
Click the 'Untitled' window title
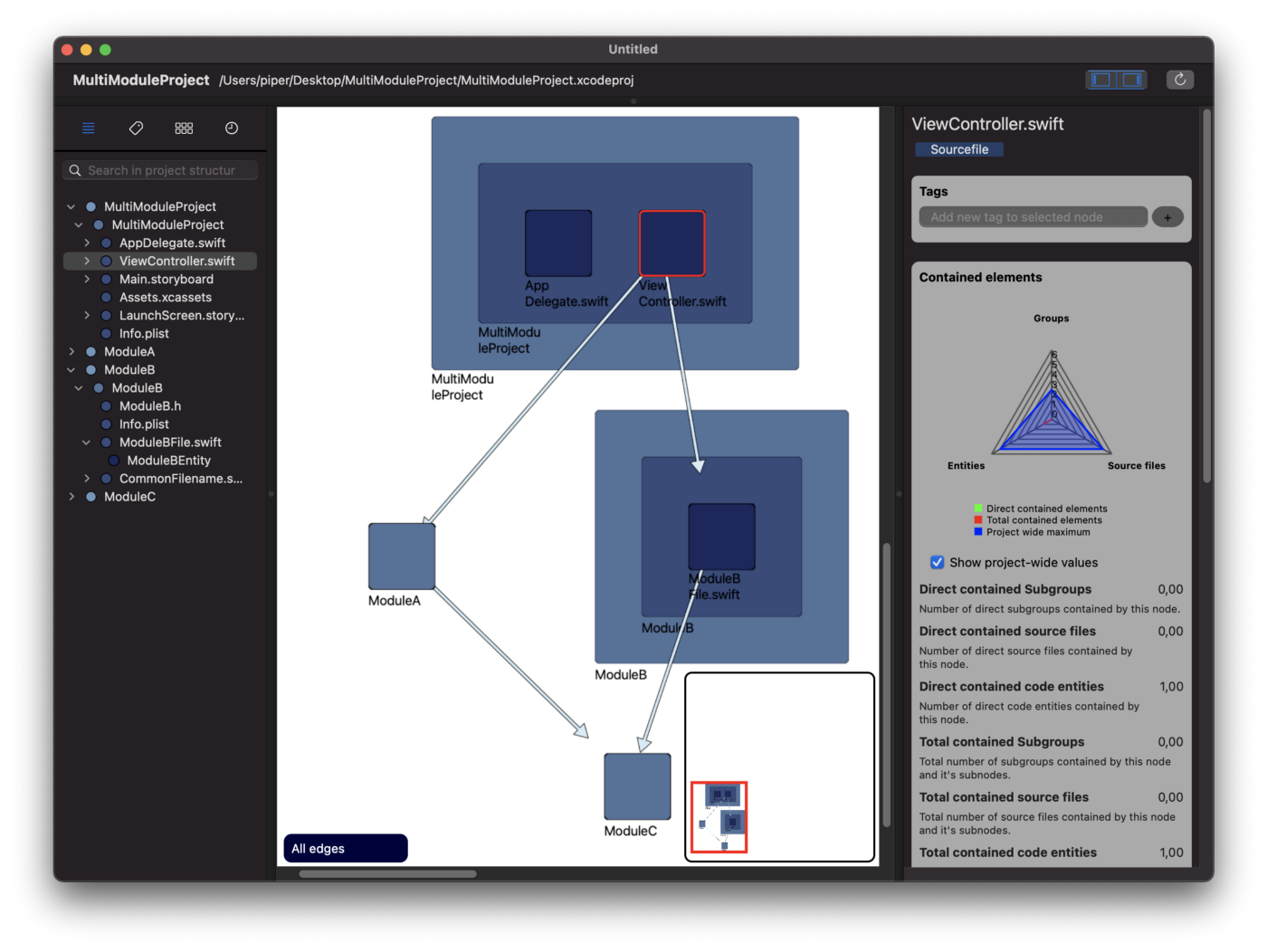[633, 49]
